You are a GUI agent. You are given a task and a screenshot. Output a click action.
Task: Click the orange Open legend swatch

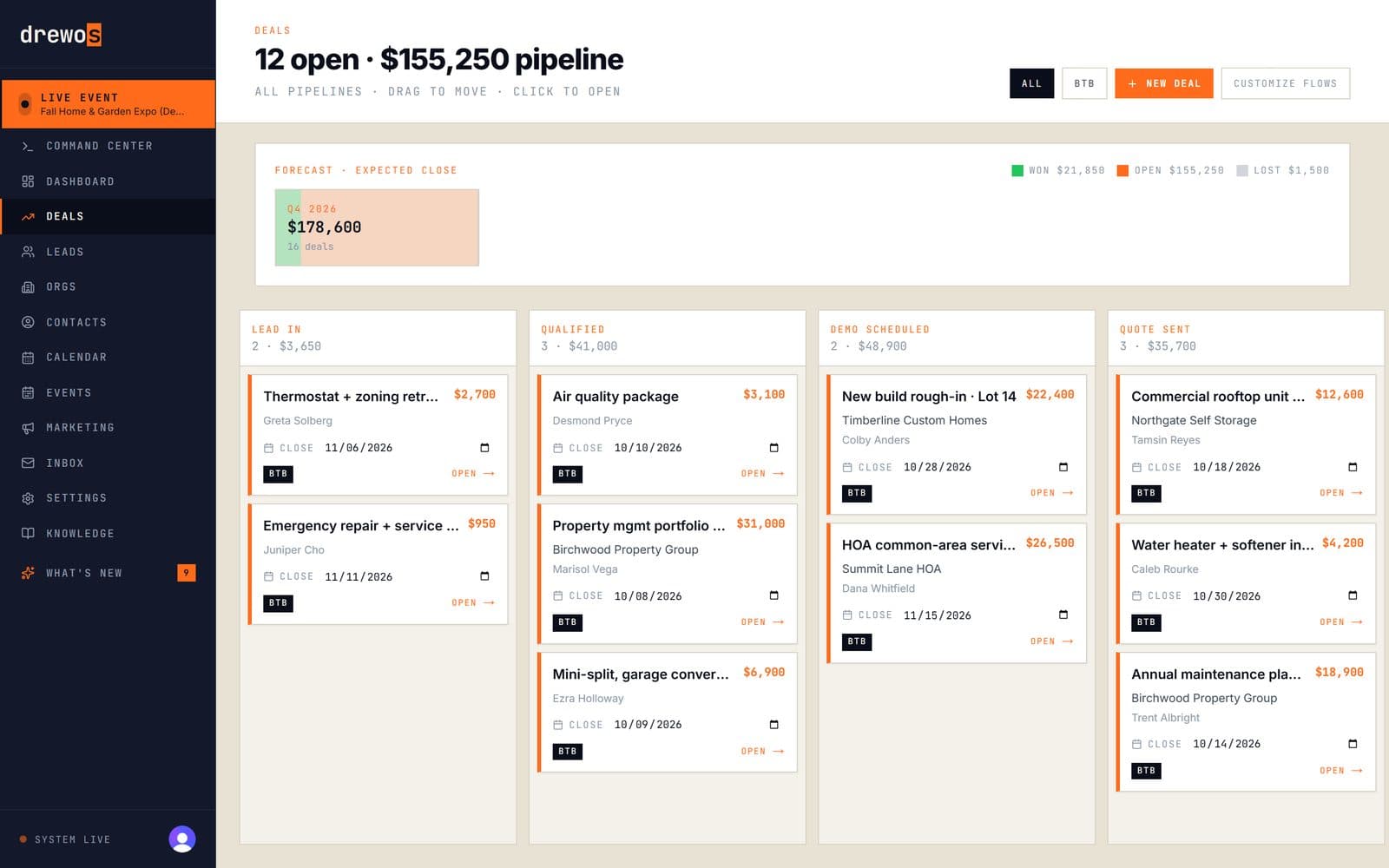(1122, 170)
